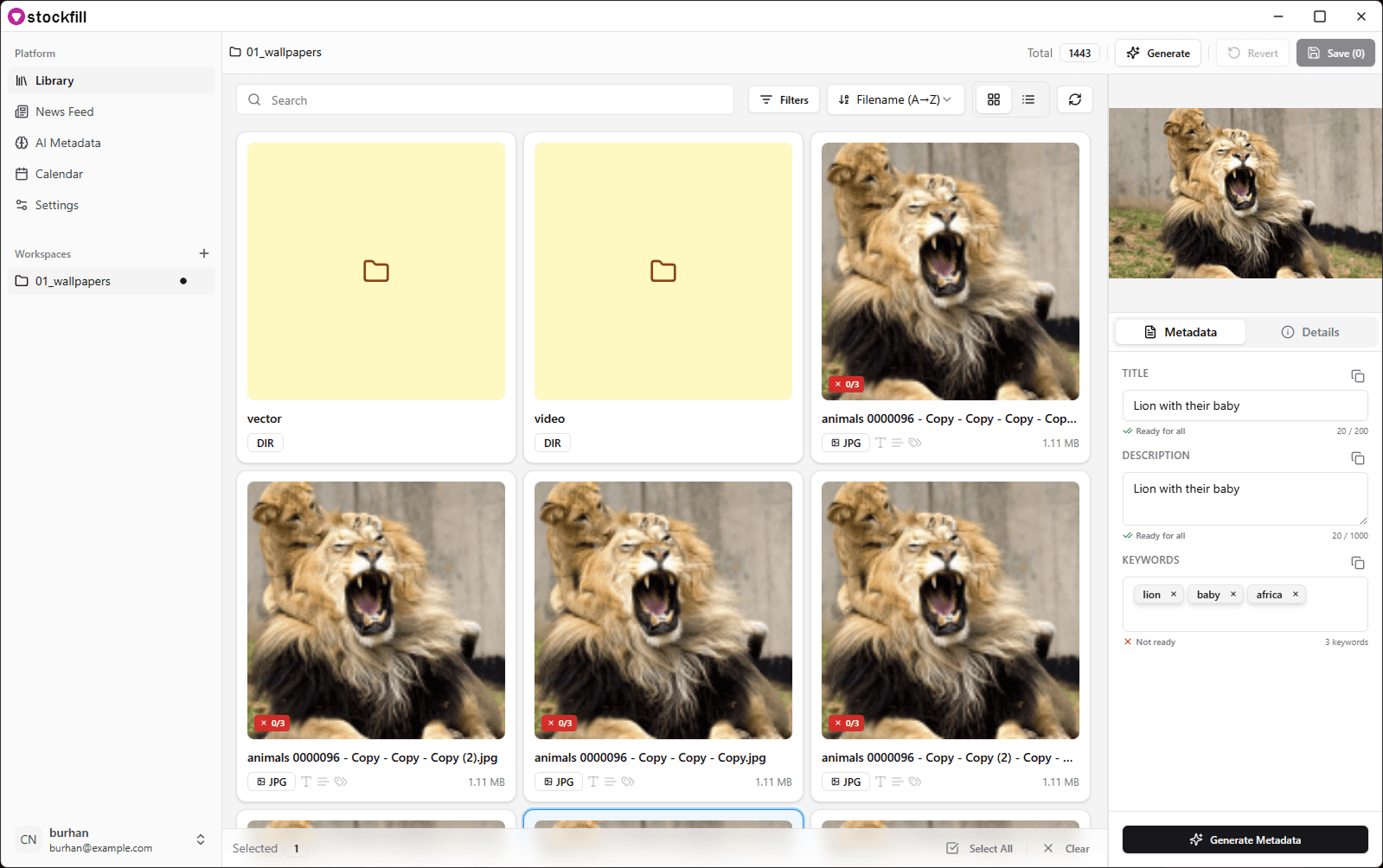The height and width of the screenshot is (868, 1383).
Task: Click the News Feed newspaper icon
Action: [22, 112]
